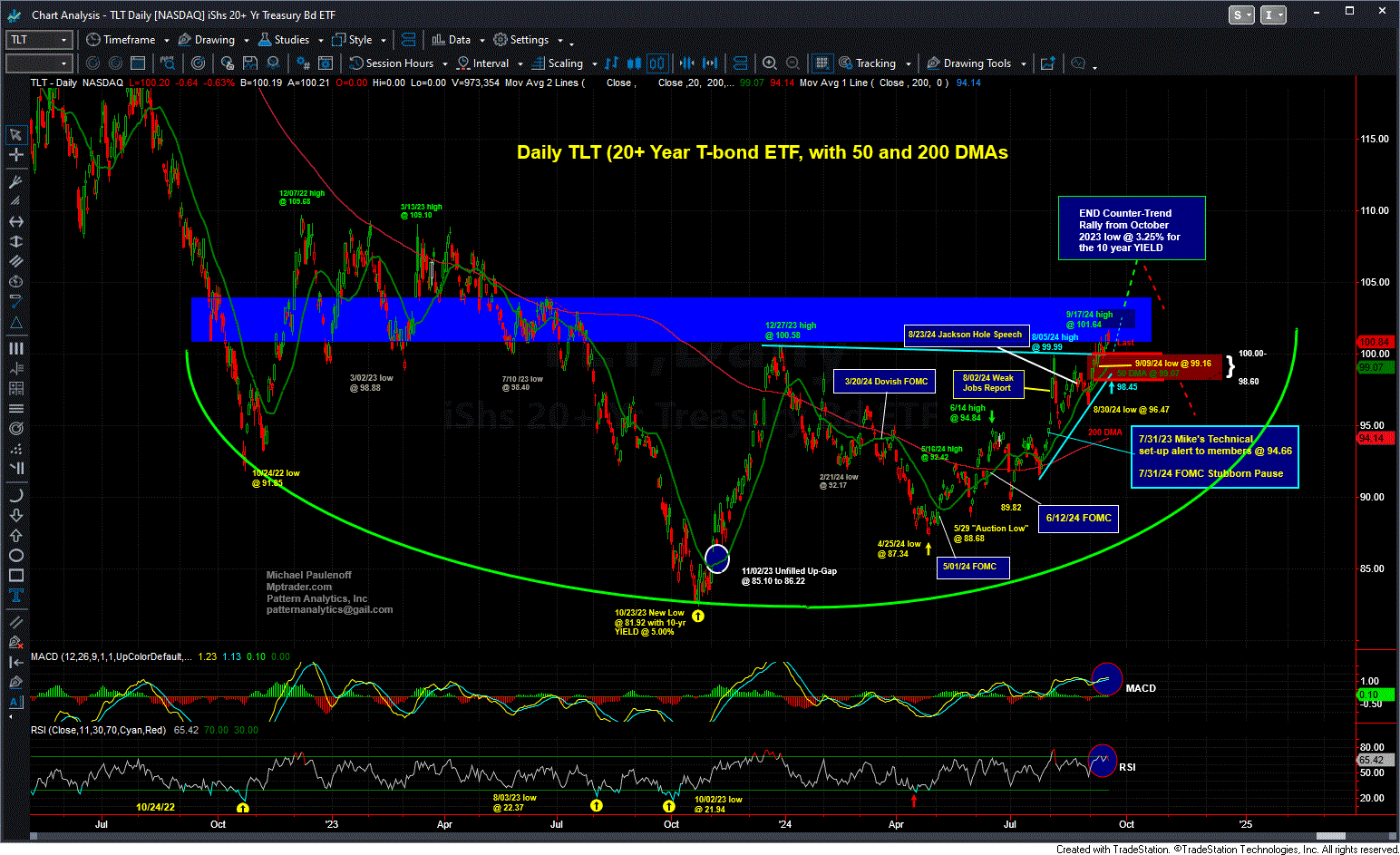
Task: Switch to candlestick bar type
Action: click(x=634, y=63)
